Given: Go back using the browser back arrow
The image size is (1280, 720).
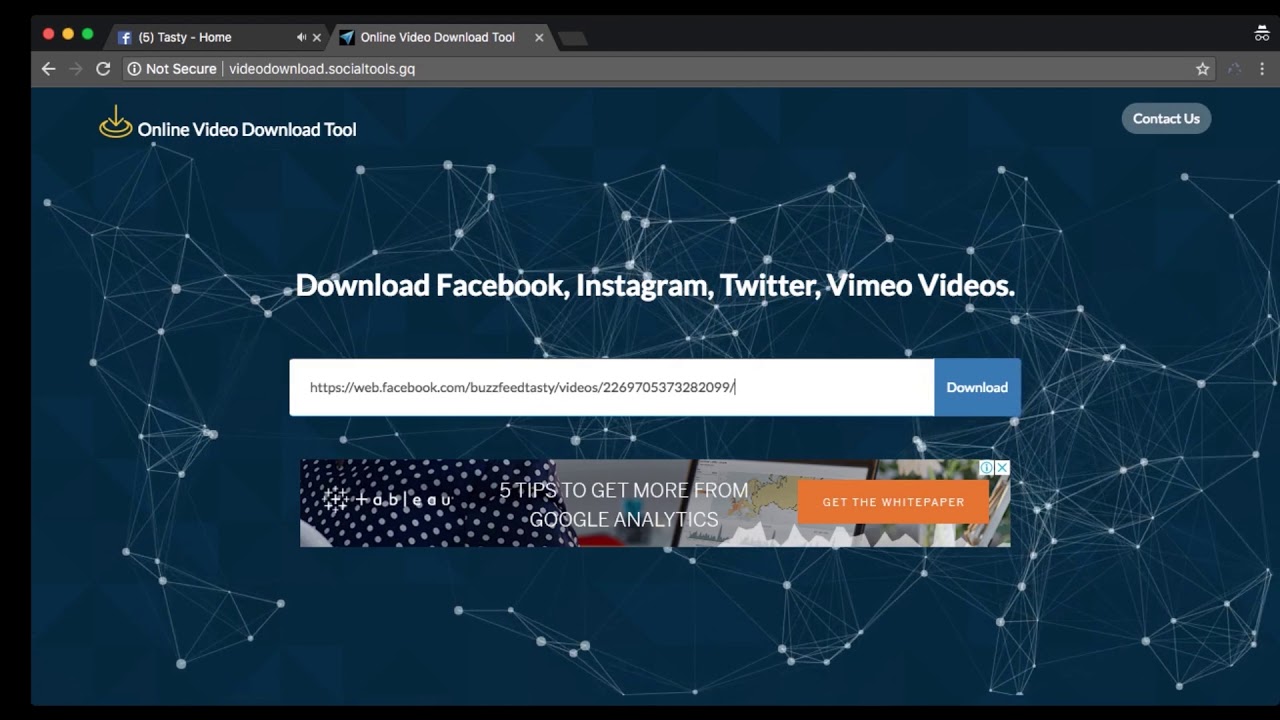Looking at the screenshot, I should [48, 69].
